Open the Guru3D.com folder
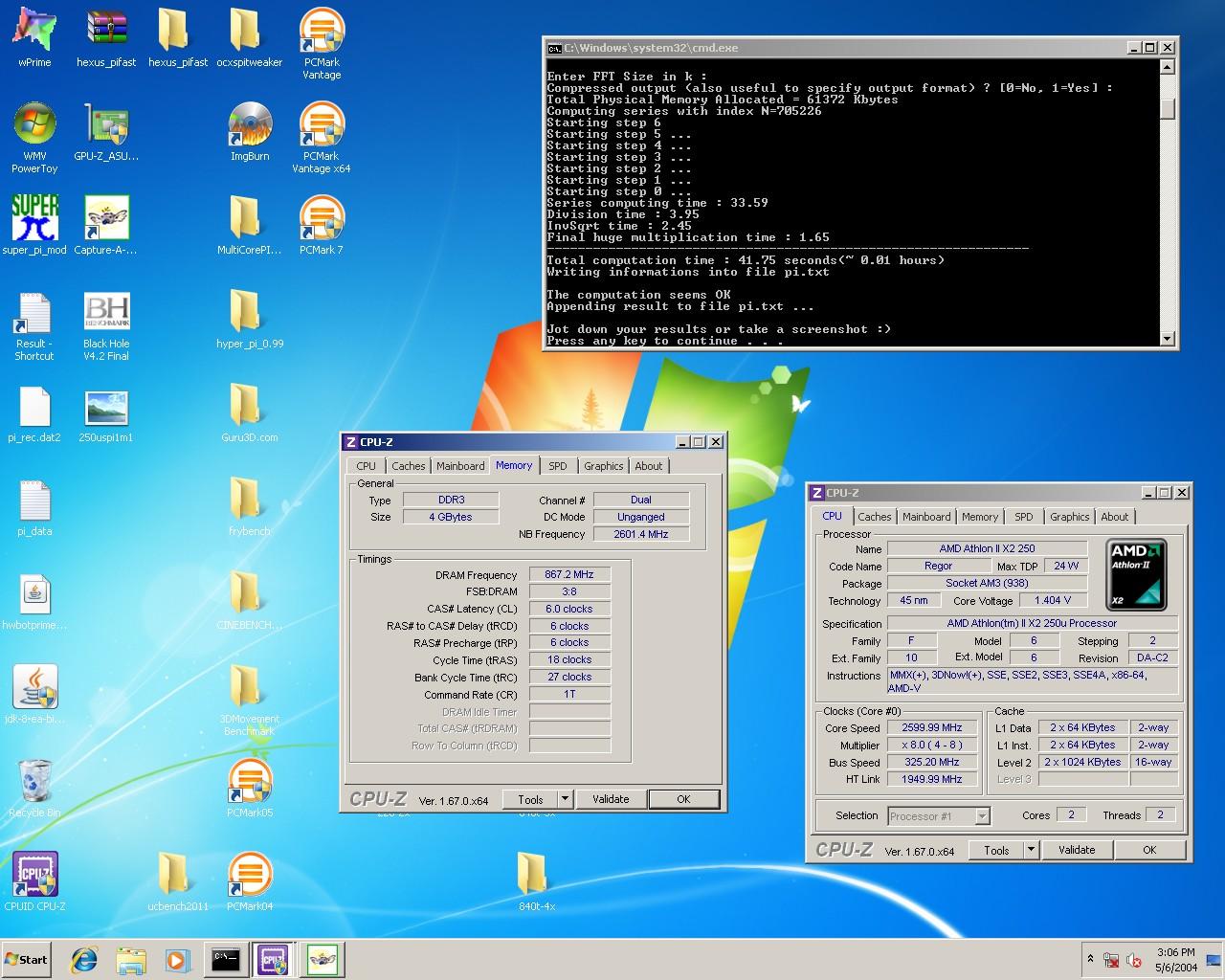 [x=249, y=412]
